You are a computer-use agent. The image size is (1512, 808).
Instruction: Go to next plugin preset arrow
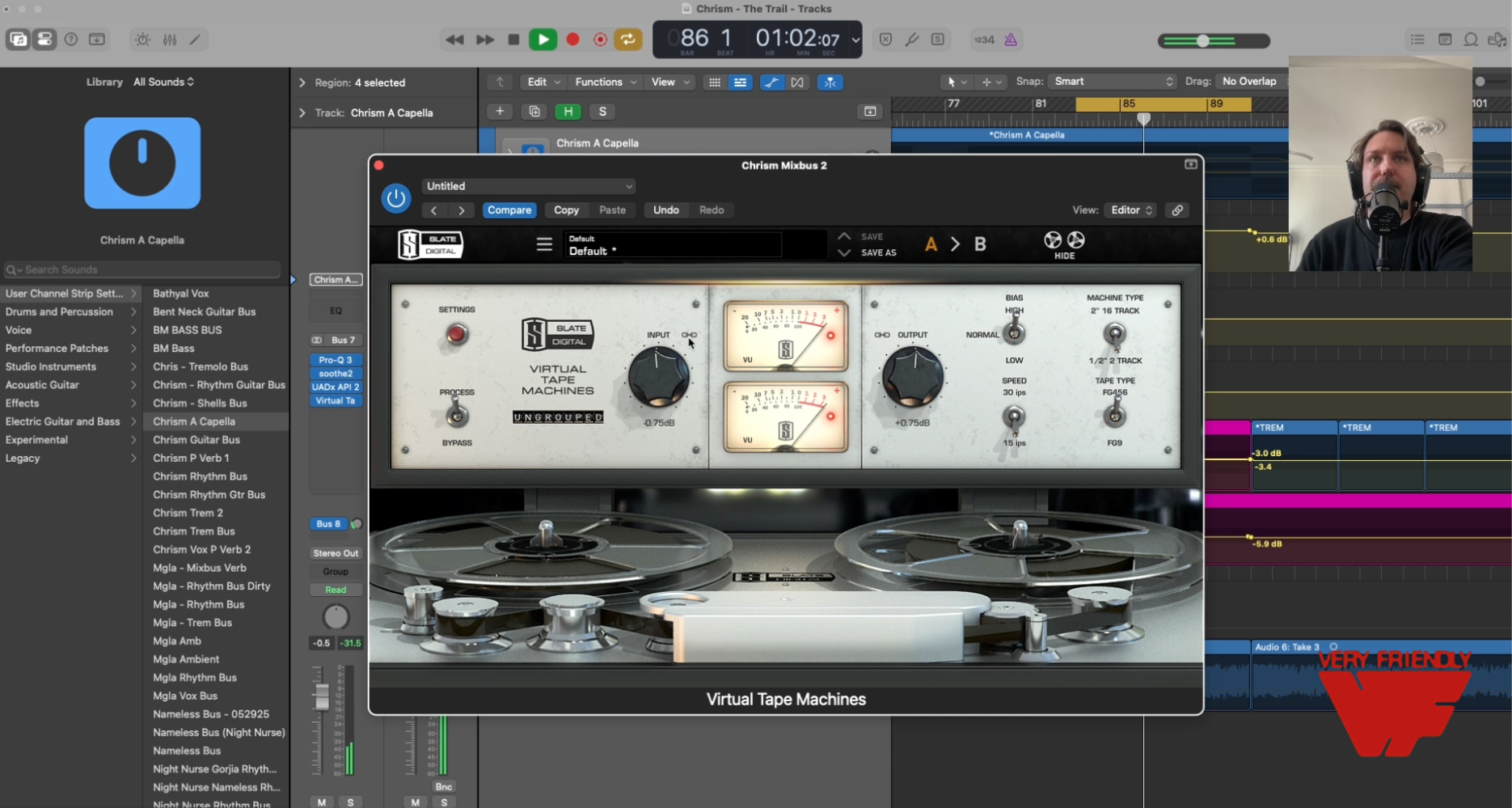click(x=462, y=210)
